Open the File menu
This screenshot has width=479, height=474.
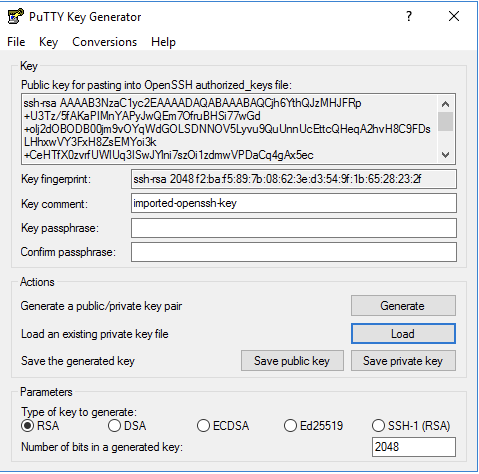click(x=16, y=42)
